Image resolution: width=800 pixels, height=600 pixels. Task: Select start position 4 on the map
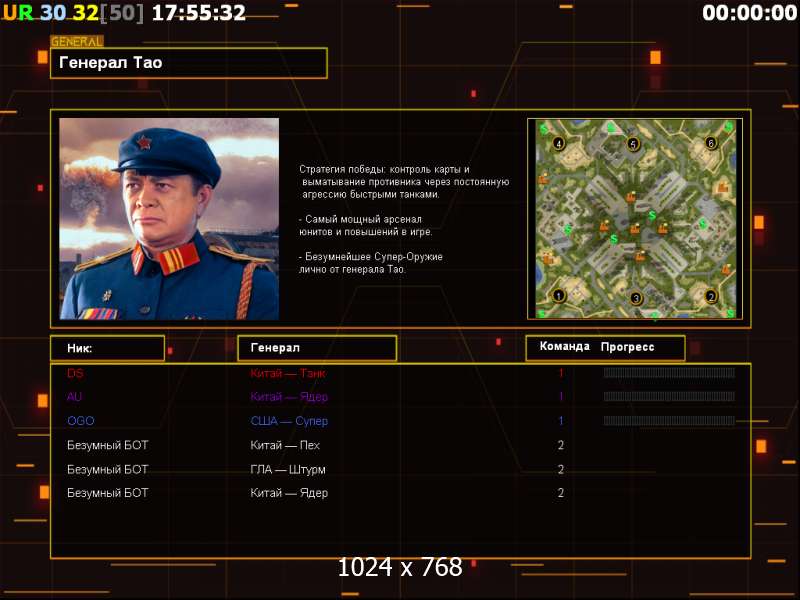pyautogui.click(x=559, y=144)
